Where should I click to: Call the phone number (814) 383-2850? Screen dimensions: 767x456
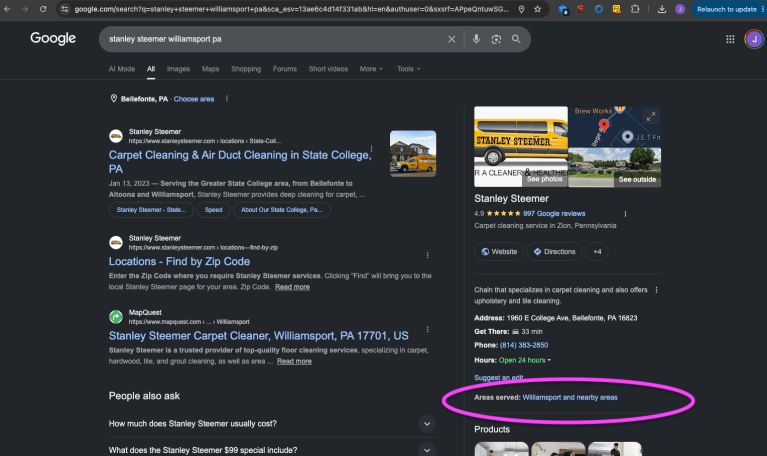click(523, 345)
